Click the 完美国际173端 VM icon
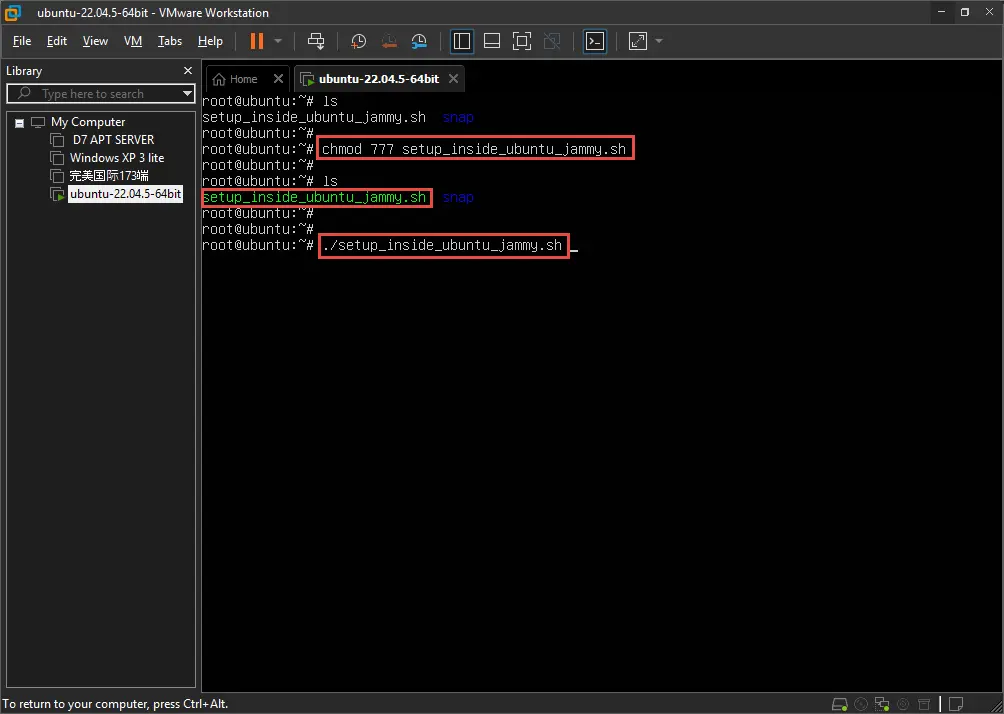This screenshot has width=1004, height=714. (58, 175)
